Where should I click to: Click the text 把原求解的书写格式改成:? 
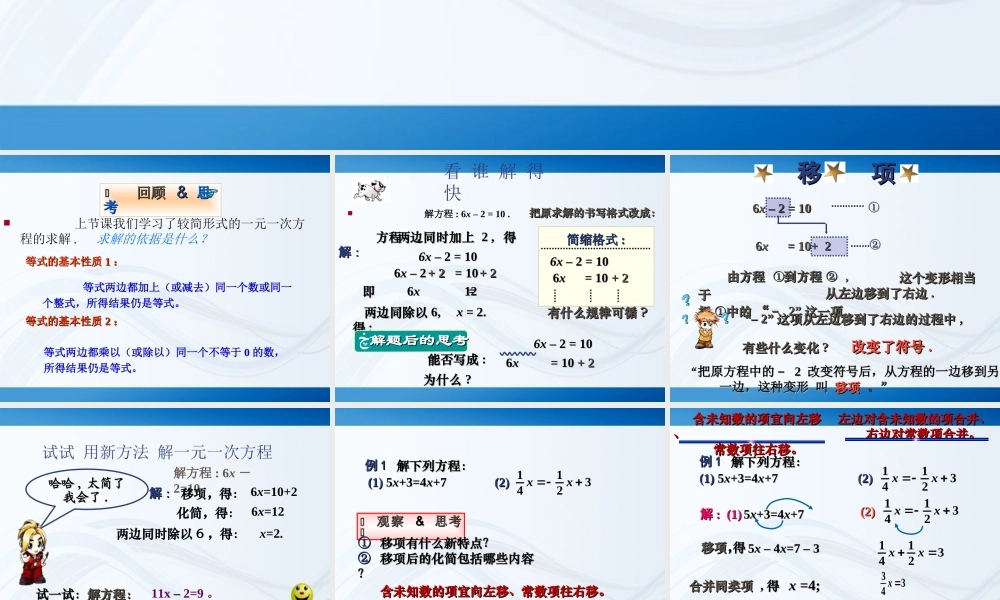(592, 213)
